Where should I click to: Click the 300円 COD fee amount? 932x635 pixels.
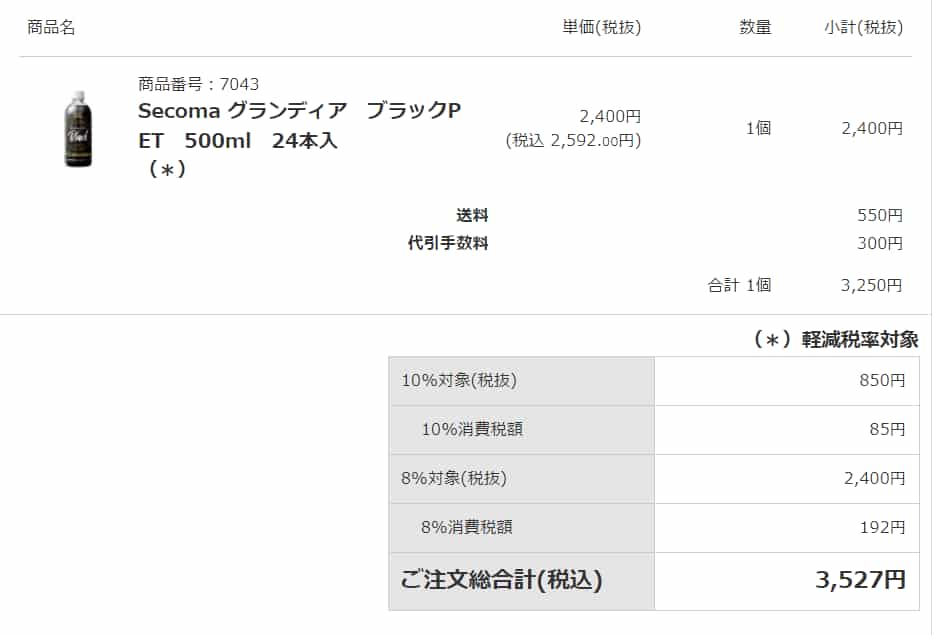pyautogui.click(x=880, y=243)
